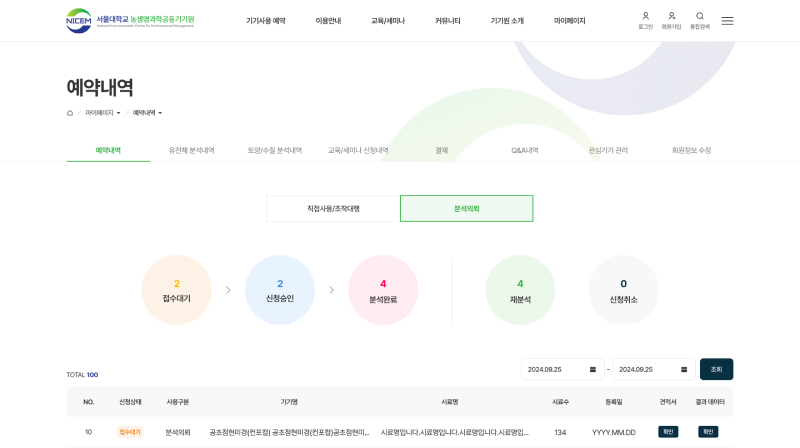Select the 직접사용/조작대행 toggle option
The width and height of the screenshot is (800, 448).
point(333,208)
